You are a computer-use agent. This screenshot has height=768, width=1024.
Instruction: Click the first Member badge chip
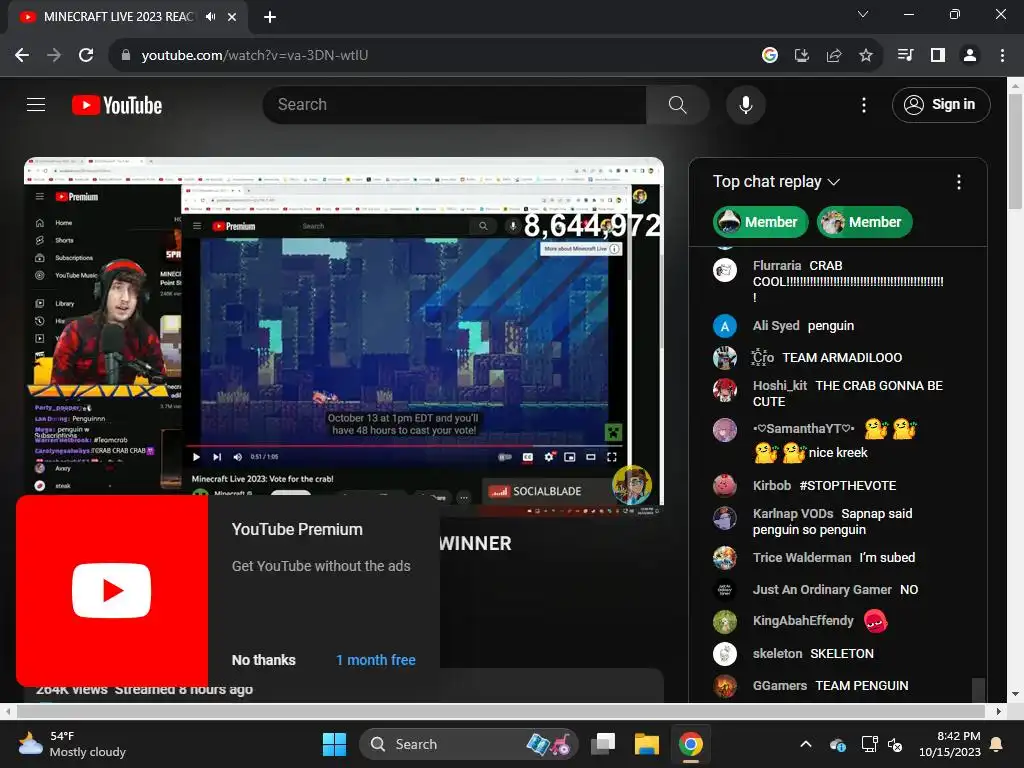[760, 222]
